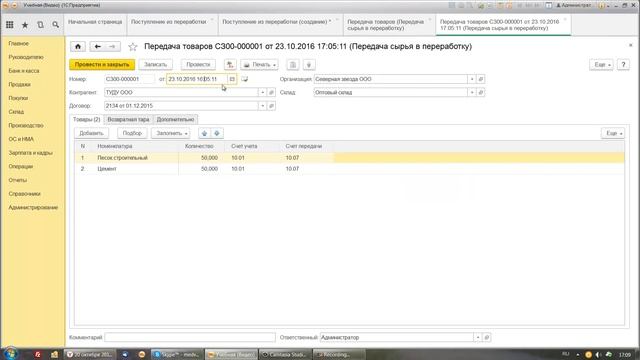Click Провести и закрыть button
This screenshot has height=360, width=640.
(102, 64)
